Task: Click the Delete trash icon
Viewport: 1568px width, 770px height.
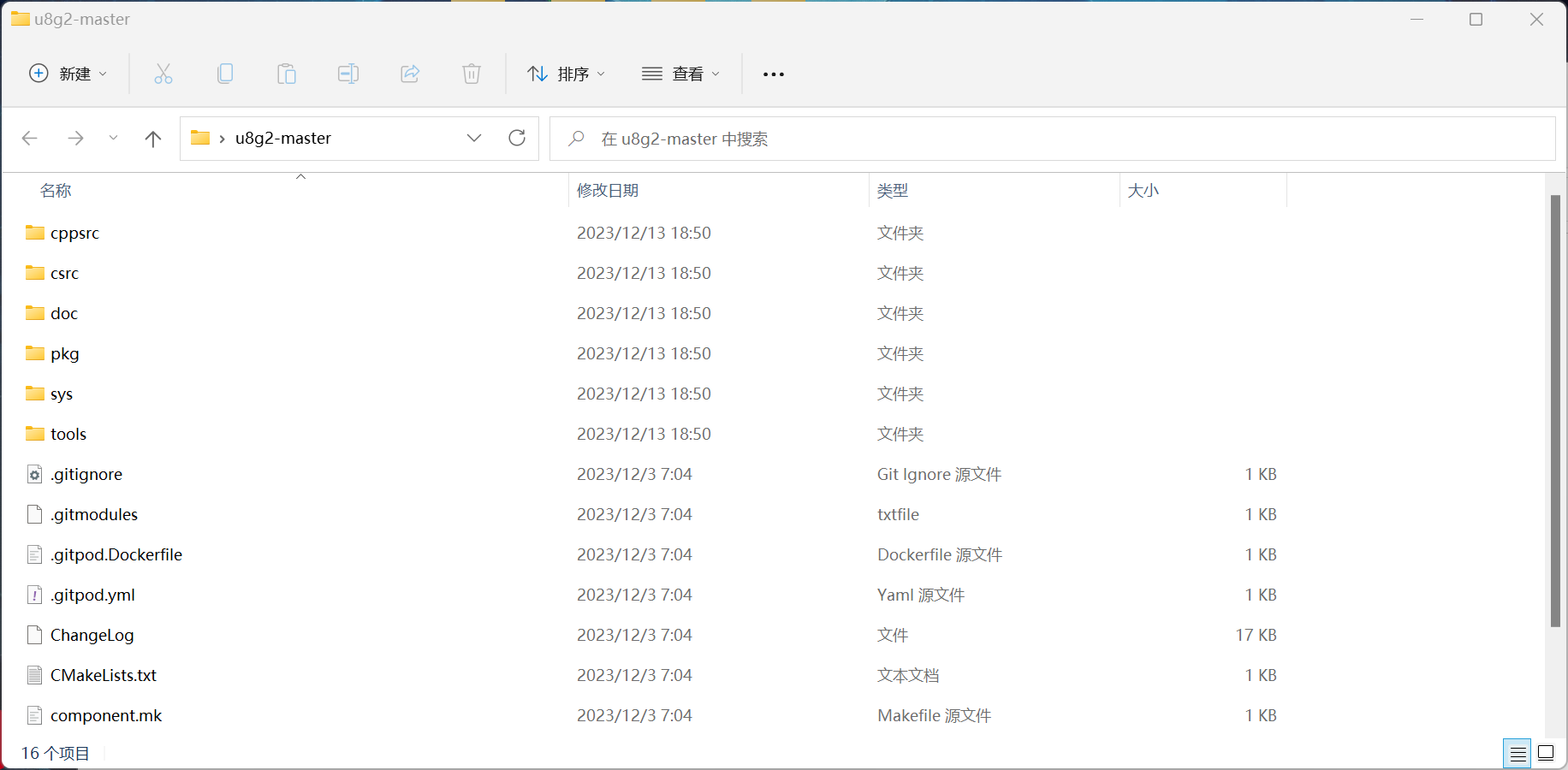Action: (x=472, y=74)
